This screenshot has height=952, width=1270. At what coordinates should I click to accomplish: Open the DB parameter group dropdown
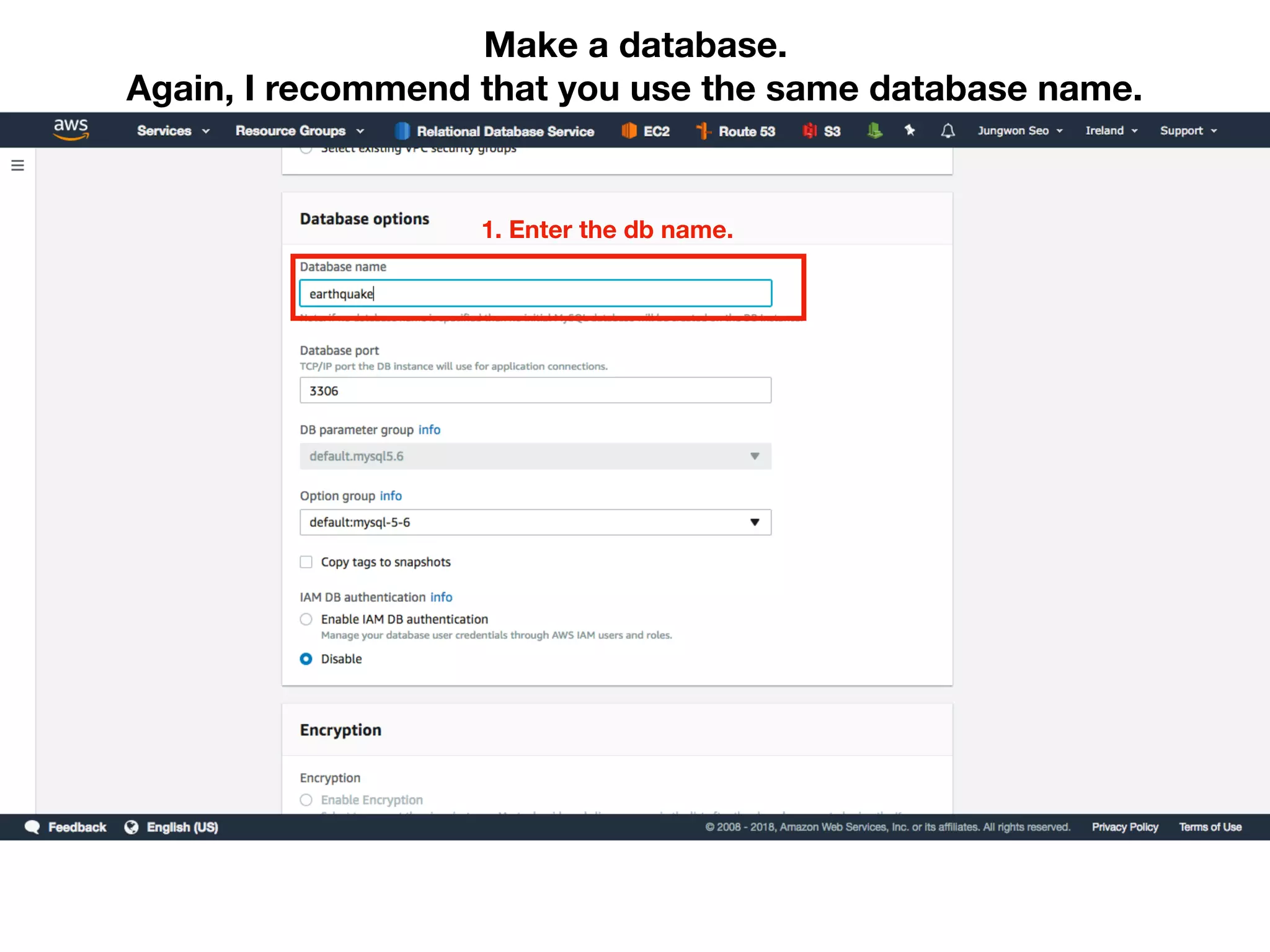536,456
